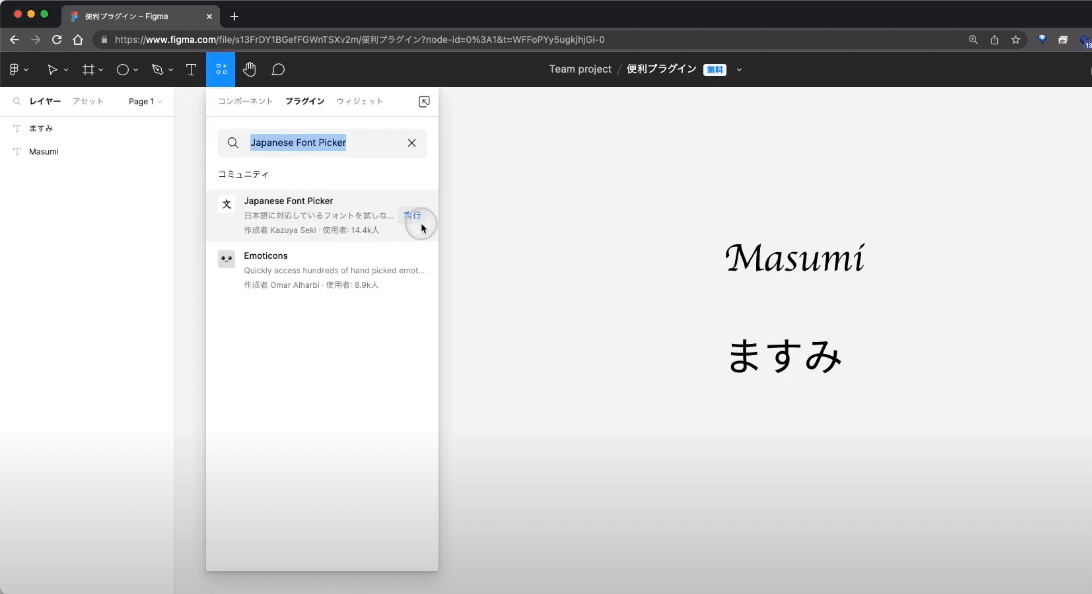Clear the plugin search with X
This screenshot has height=594, width=1092.
[412, 143]
